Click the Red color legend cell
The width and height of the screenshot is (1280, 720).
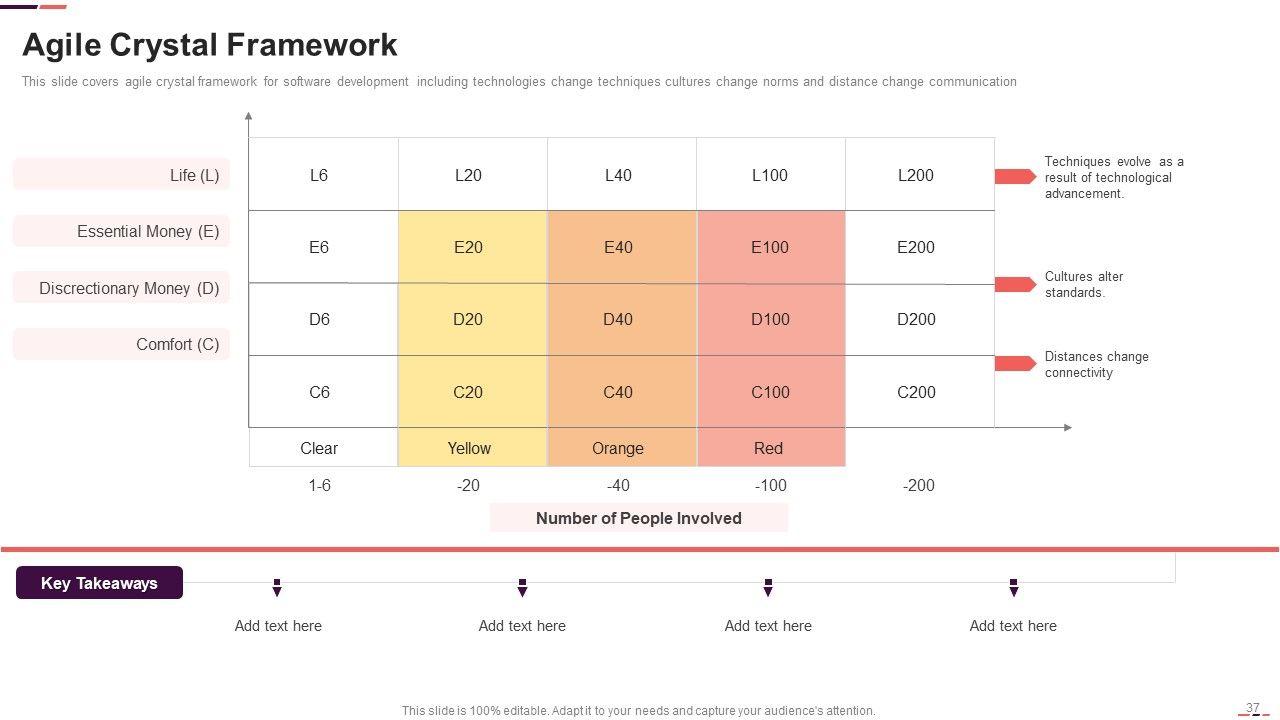768,448
